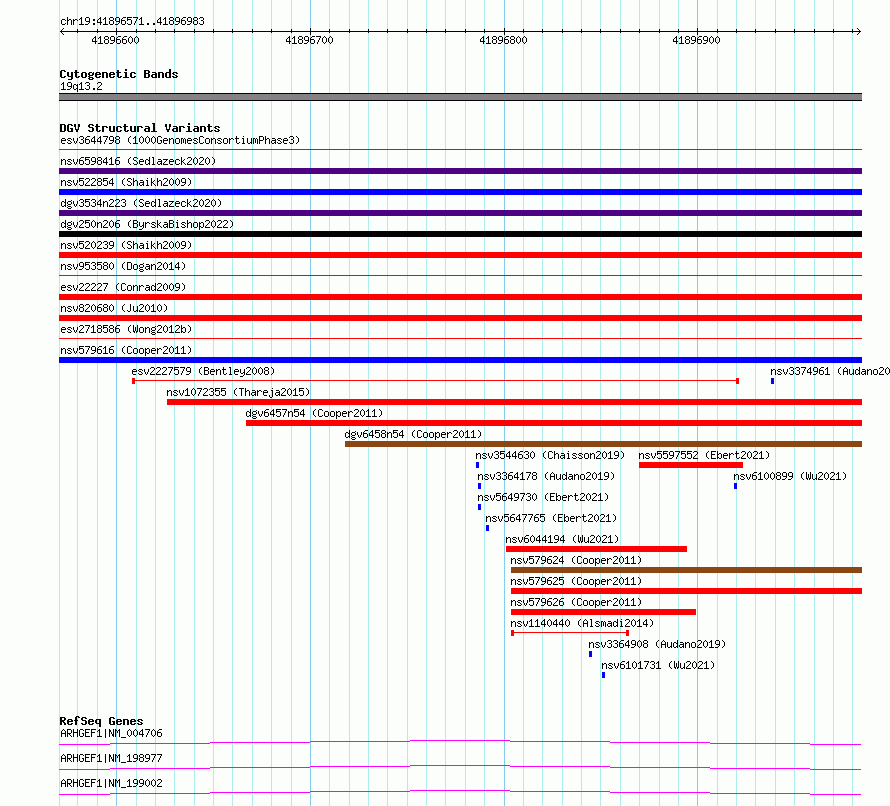Screen dimensions: 890x806
Task: Click the RefSeq Genes track heading
Action: [x=102, y=721]
